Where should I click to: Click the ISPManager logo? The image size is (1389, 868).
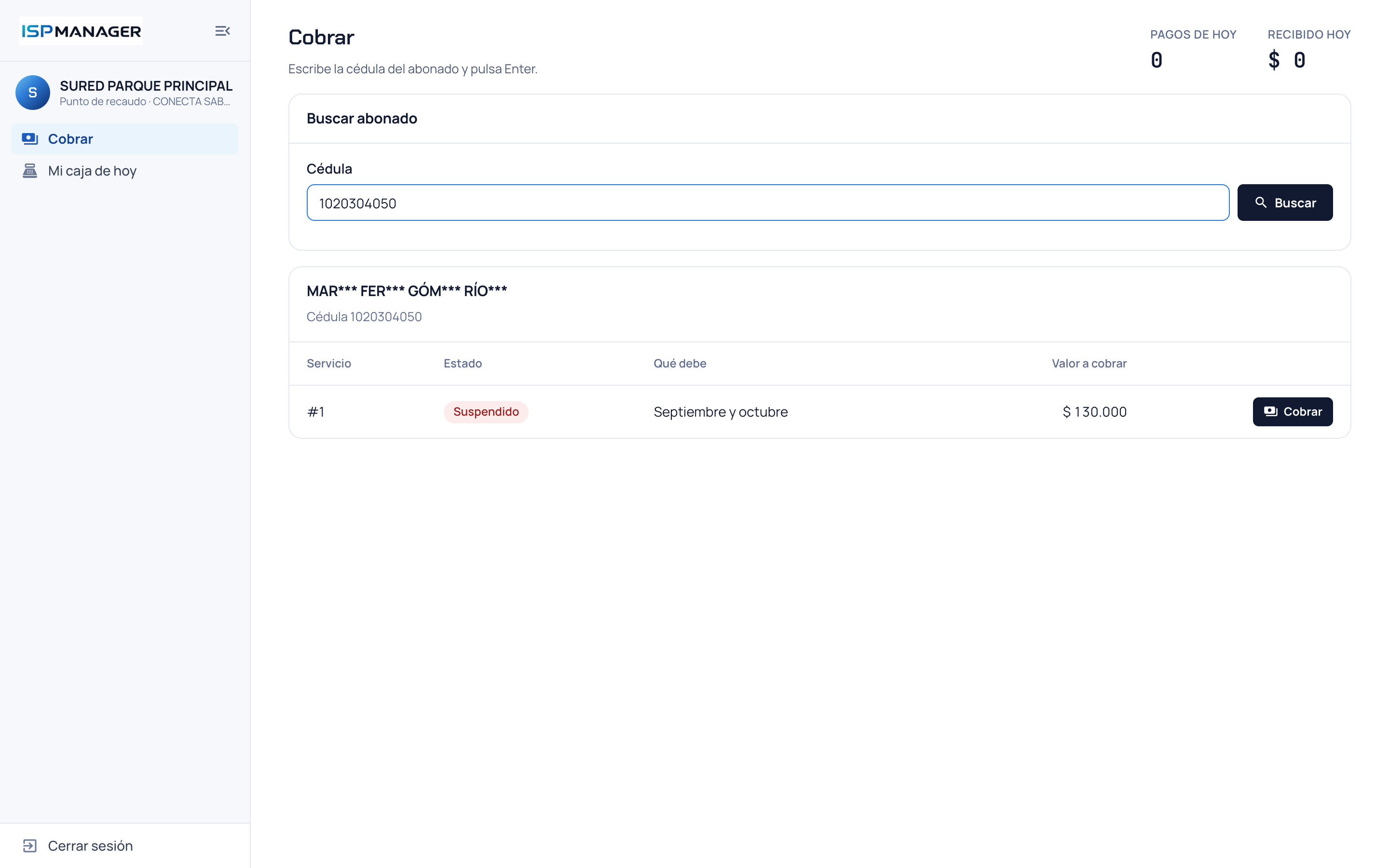tap(81, 31)
